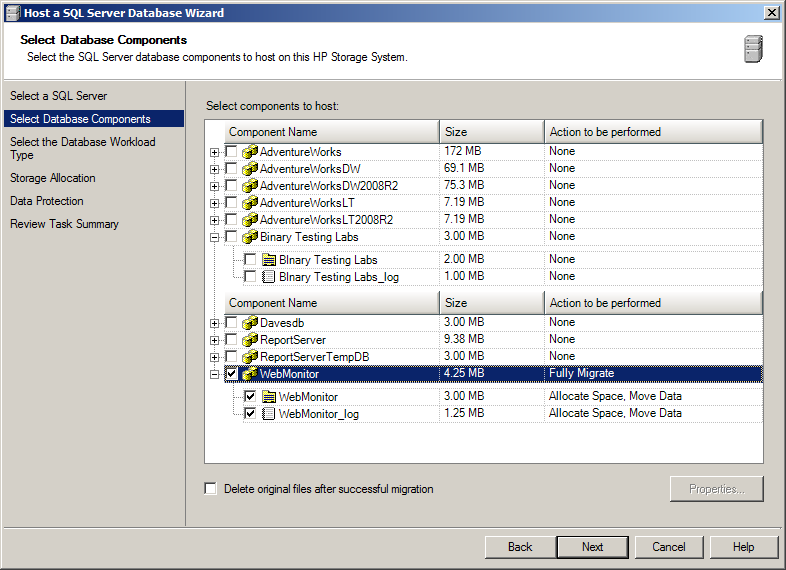This screenshot has width=786, height=570.
Task: Check the ReportServer checkbox
Action: pos(231,339)
